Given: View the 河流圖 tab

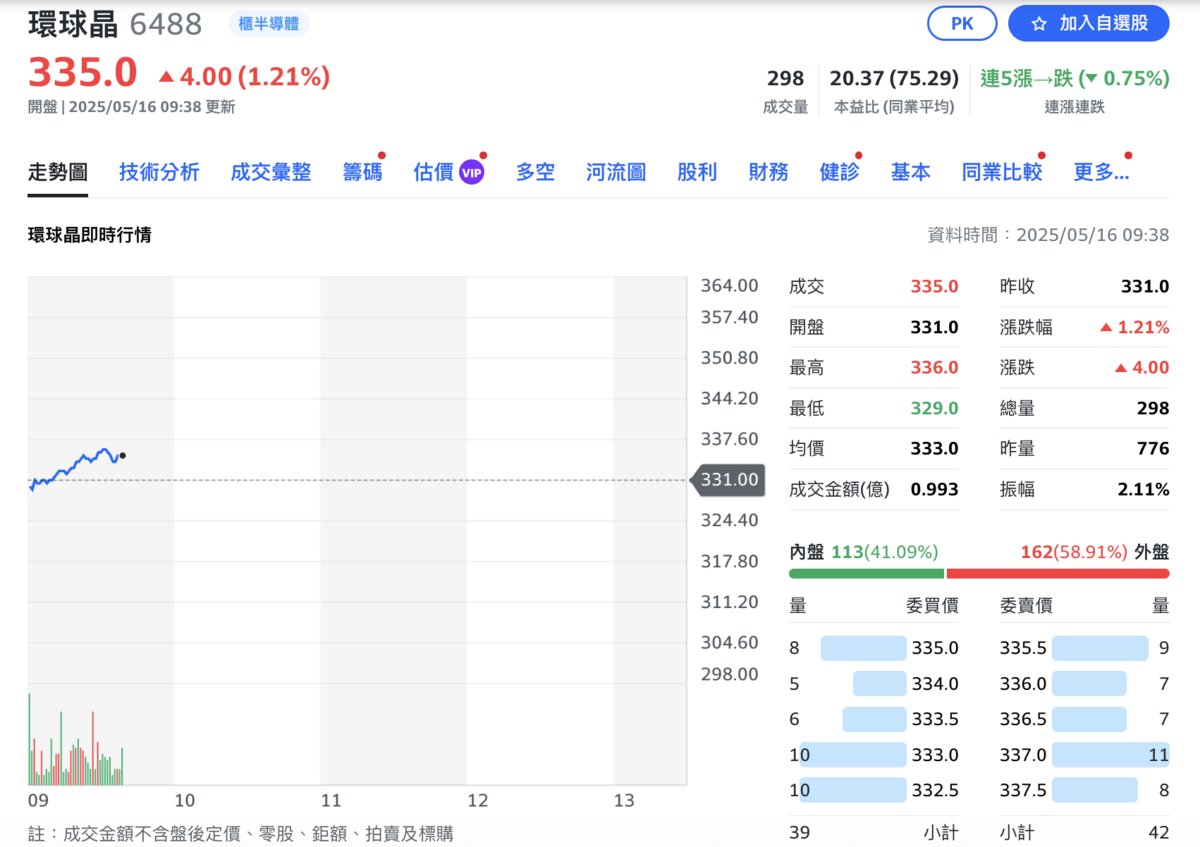Looking at the screenshot, I should click(x=616, y=172).
